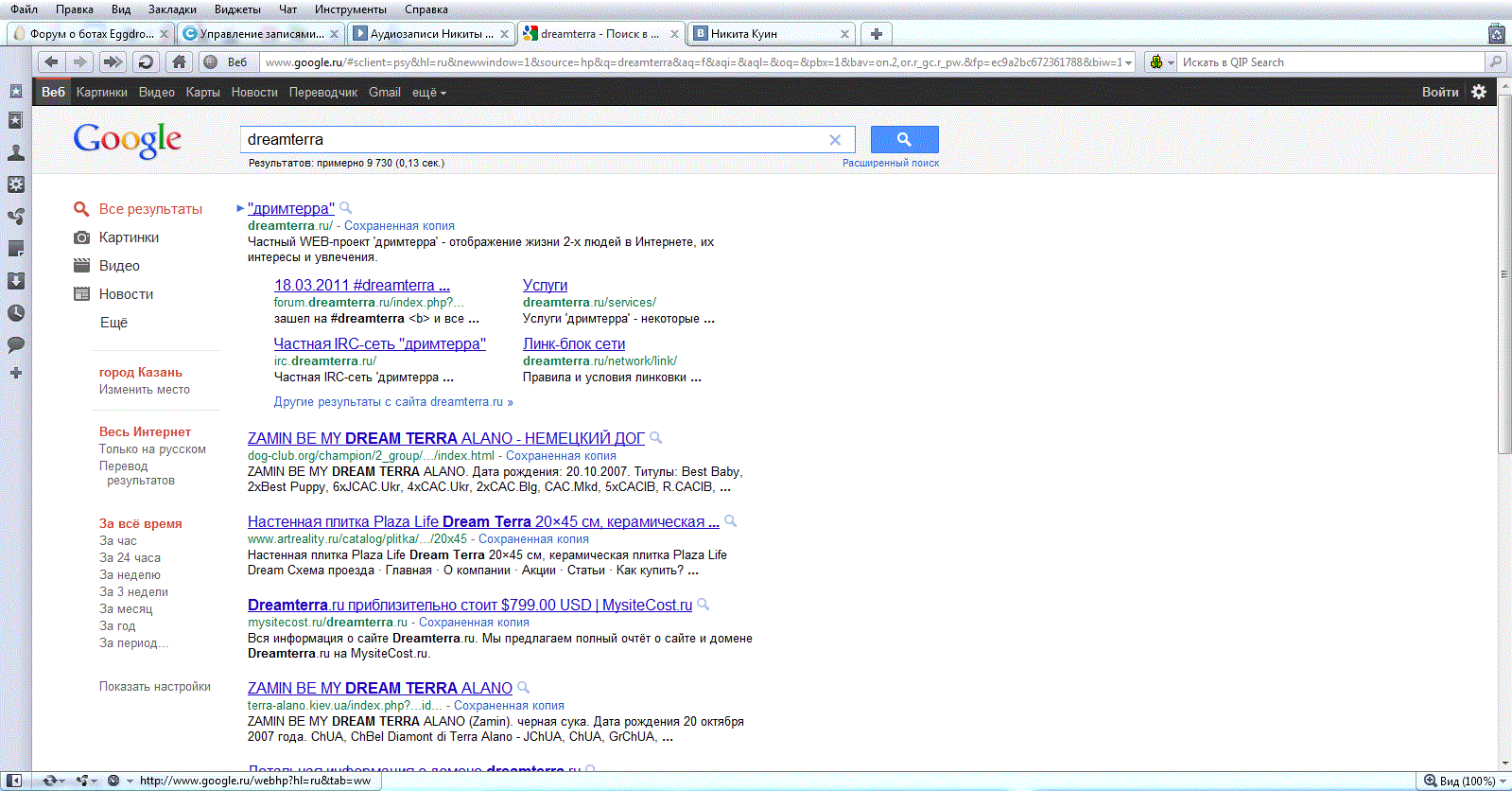Toggle the side panel via status bar button
This screenshot has height=791, width=1512.
14,781
